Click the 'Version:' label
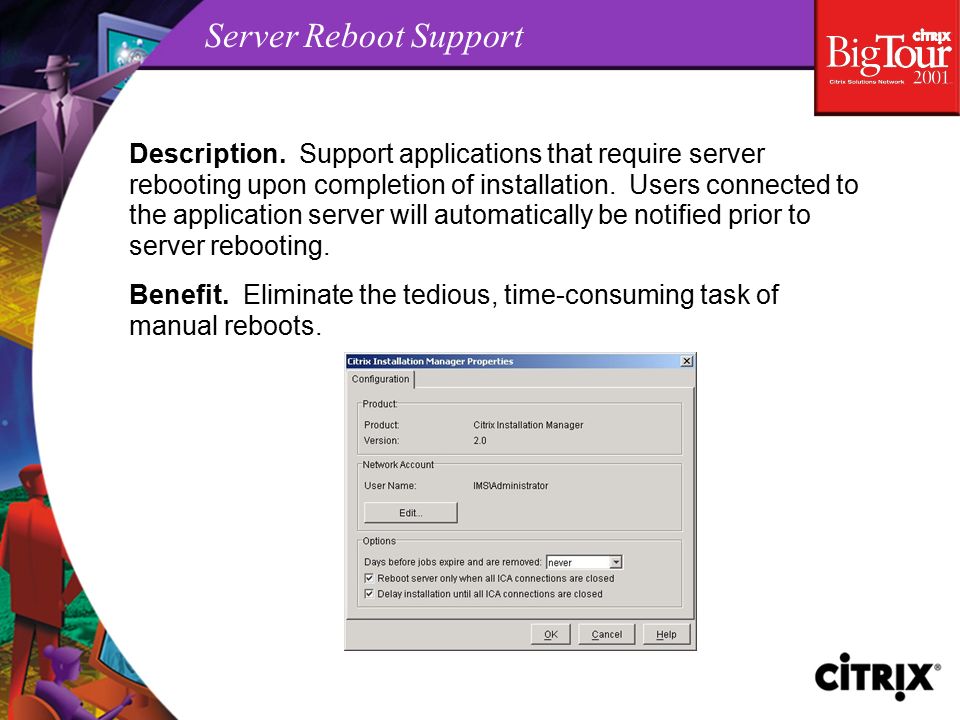Viewport: 960px width, 720px height. tap(381, 441)
